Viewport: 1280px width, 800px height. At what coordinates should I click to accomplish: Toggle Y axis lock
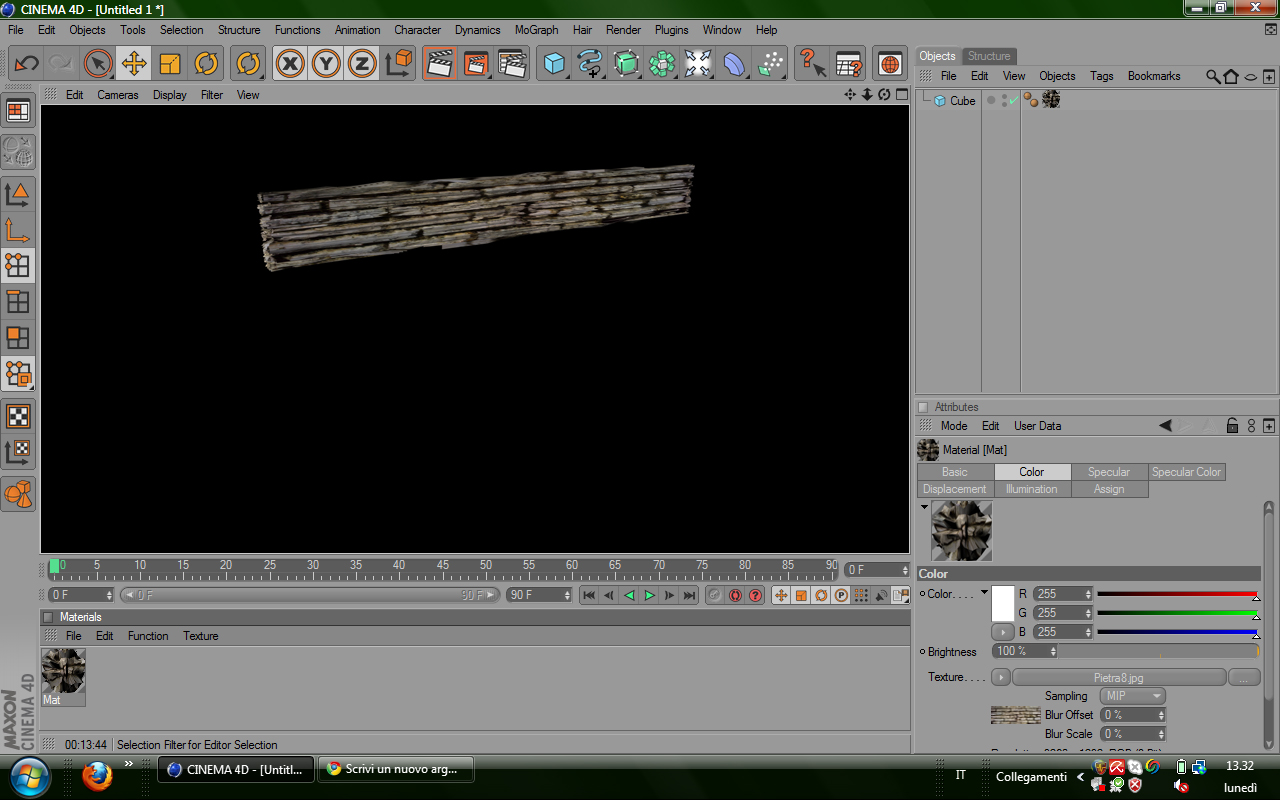click(x=326, y=64)
